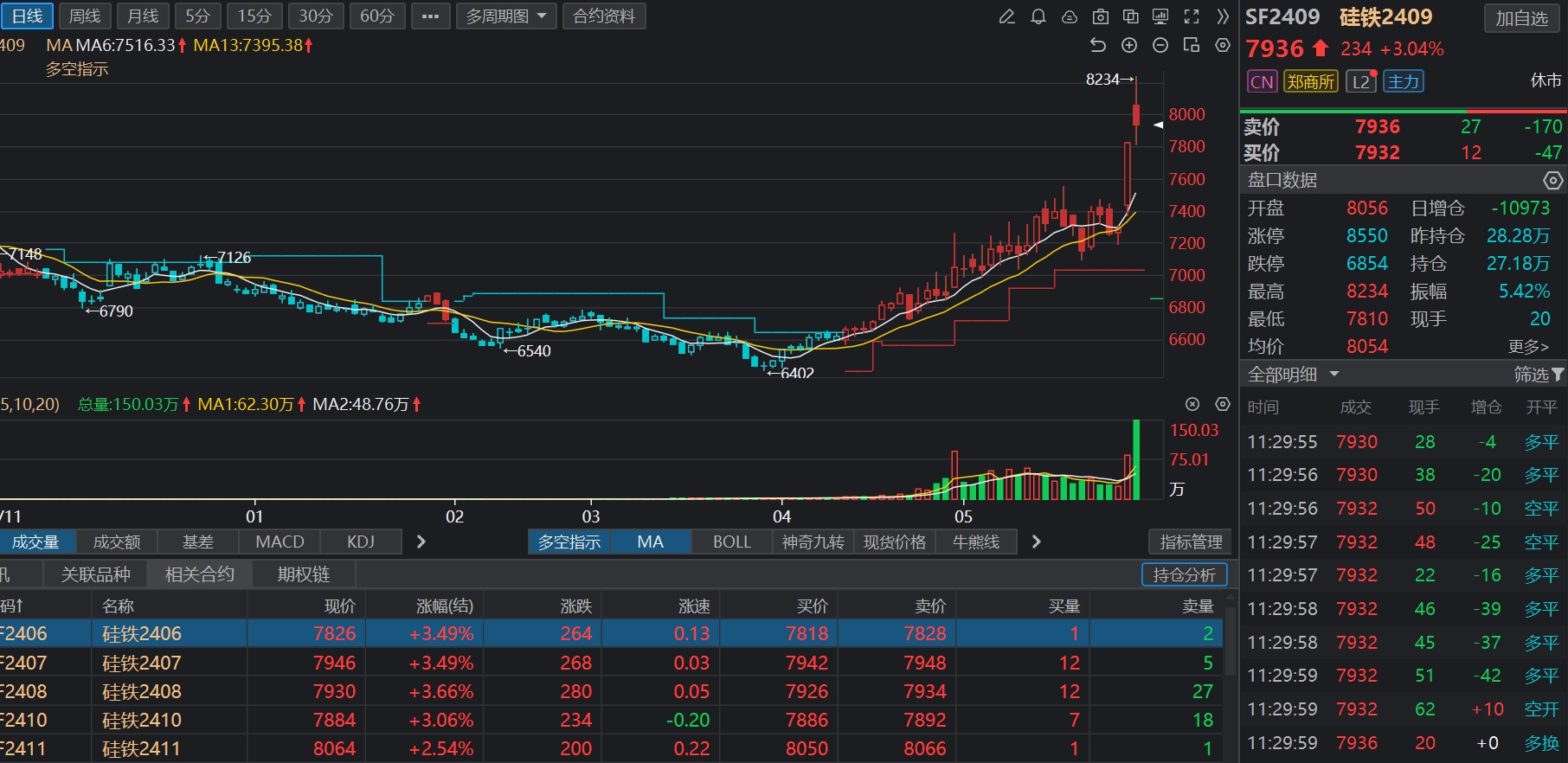Close the volume indicator panel
Screen dimensions: 1568x763
(x=1192, y=404)
